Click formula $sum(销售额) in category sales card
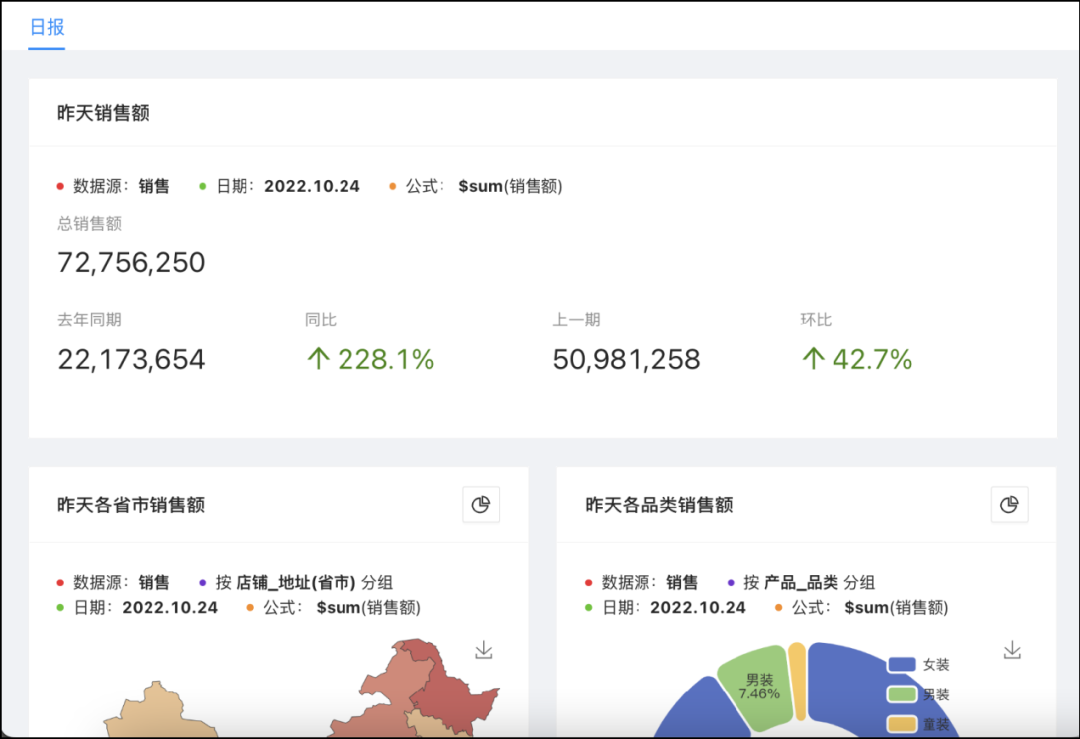 [862, 607]
